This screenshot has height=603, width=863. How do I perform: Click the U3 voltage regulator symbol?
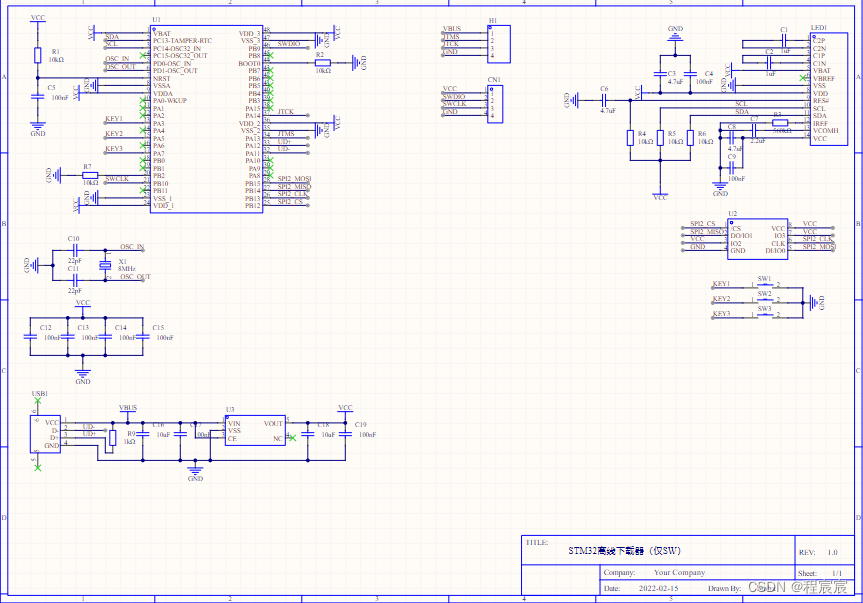click(255, 430)
